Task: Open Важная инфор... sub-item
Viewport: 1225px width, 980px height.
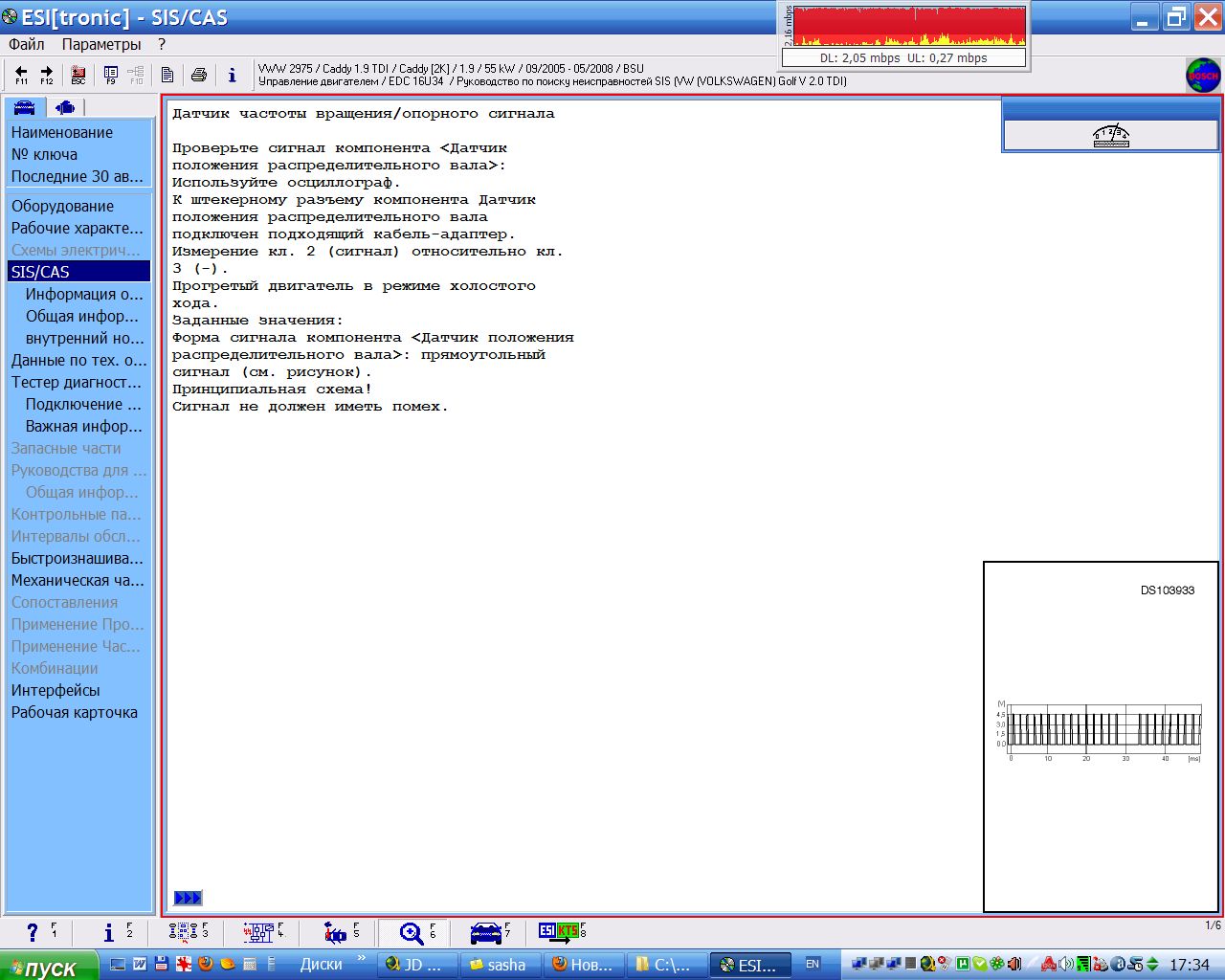Action: pos(84,426)
